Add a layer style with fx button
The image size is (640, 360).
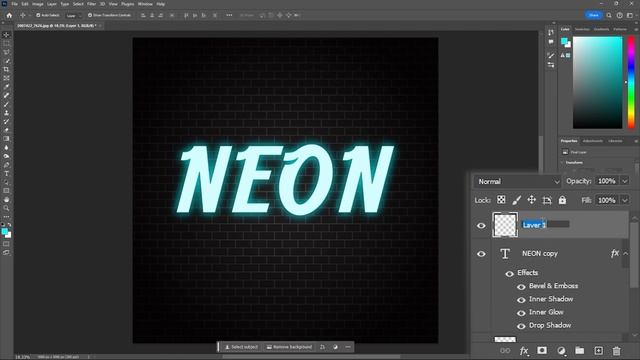[x=524, y=351]
